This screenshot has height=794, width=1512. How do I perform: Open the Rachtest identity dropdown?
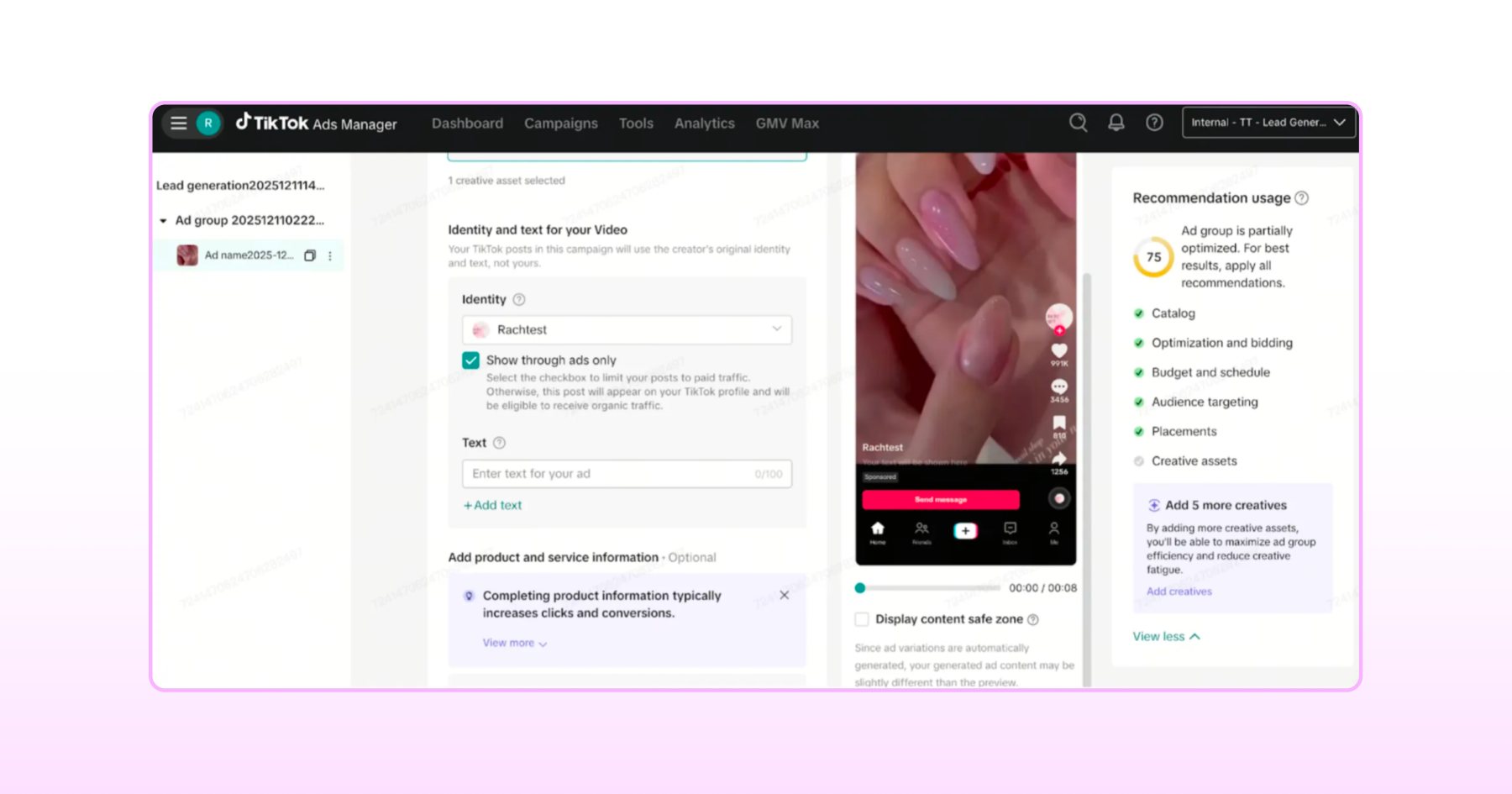(627, 329)
